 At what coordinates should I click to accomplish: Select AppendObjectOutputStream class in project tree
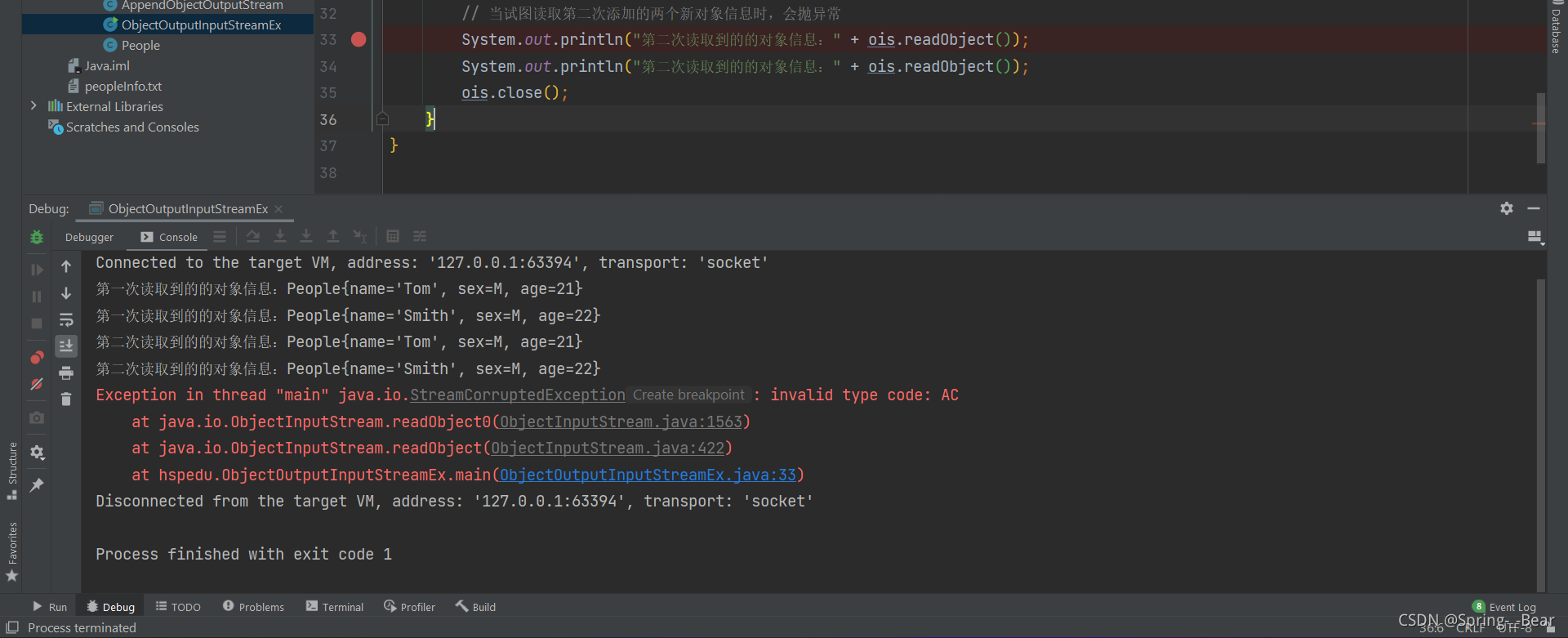194,5
